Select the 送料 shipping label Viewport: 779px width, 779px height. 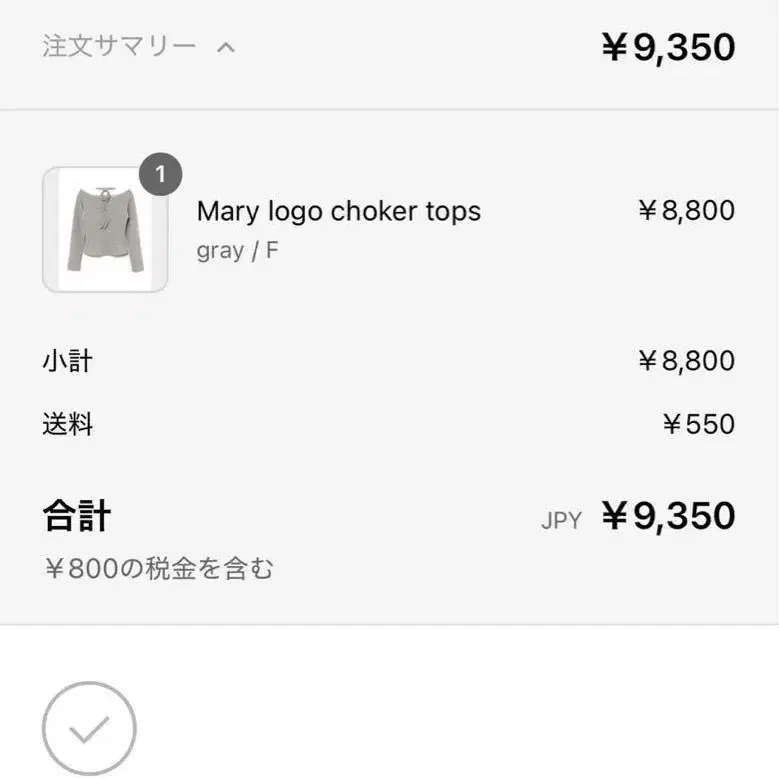(67, 424)
